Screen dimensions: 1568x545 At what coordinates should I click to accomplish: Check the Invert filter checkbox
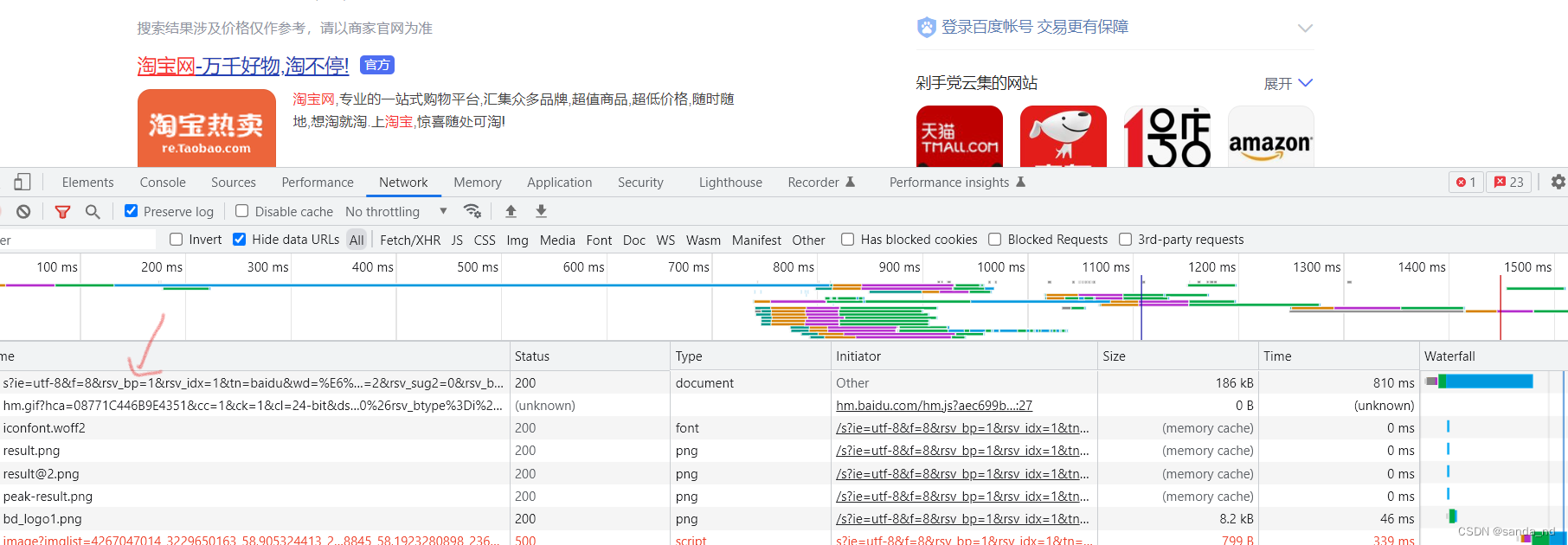(177, 239)
